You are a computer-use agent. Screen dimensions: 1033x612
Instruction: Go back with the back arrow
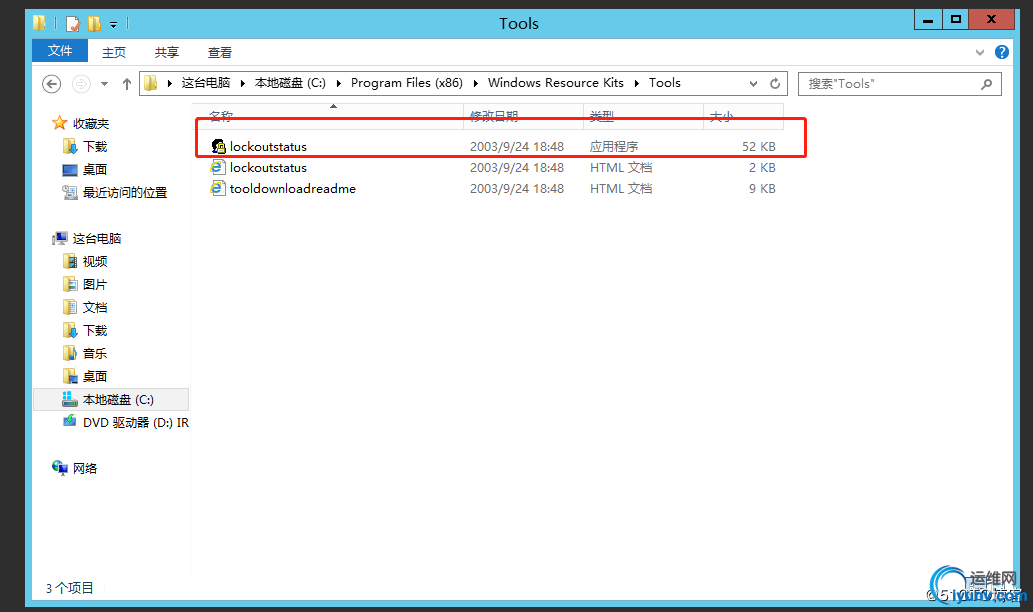click(51, 84)
